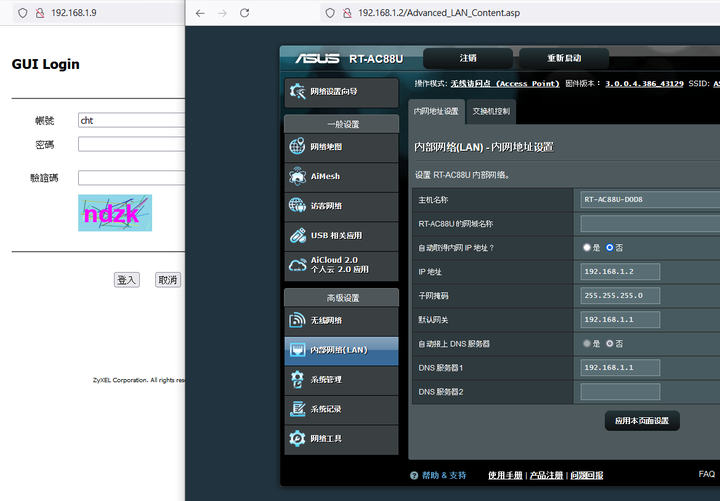Open the network map globe icon

(297, 146)
